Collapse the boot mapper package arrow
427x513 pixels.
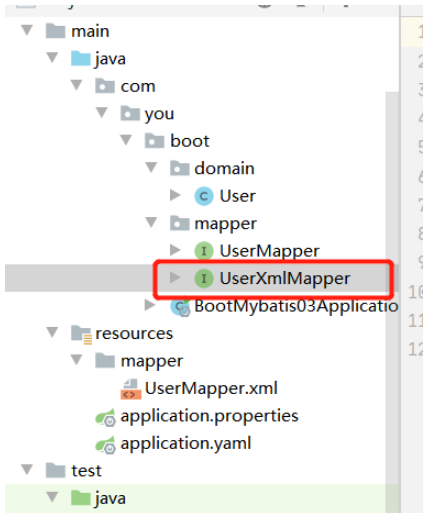pyautogui.click(x=151, y=222)
